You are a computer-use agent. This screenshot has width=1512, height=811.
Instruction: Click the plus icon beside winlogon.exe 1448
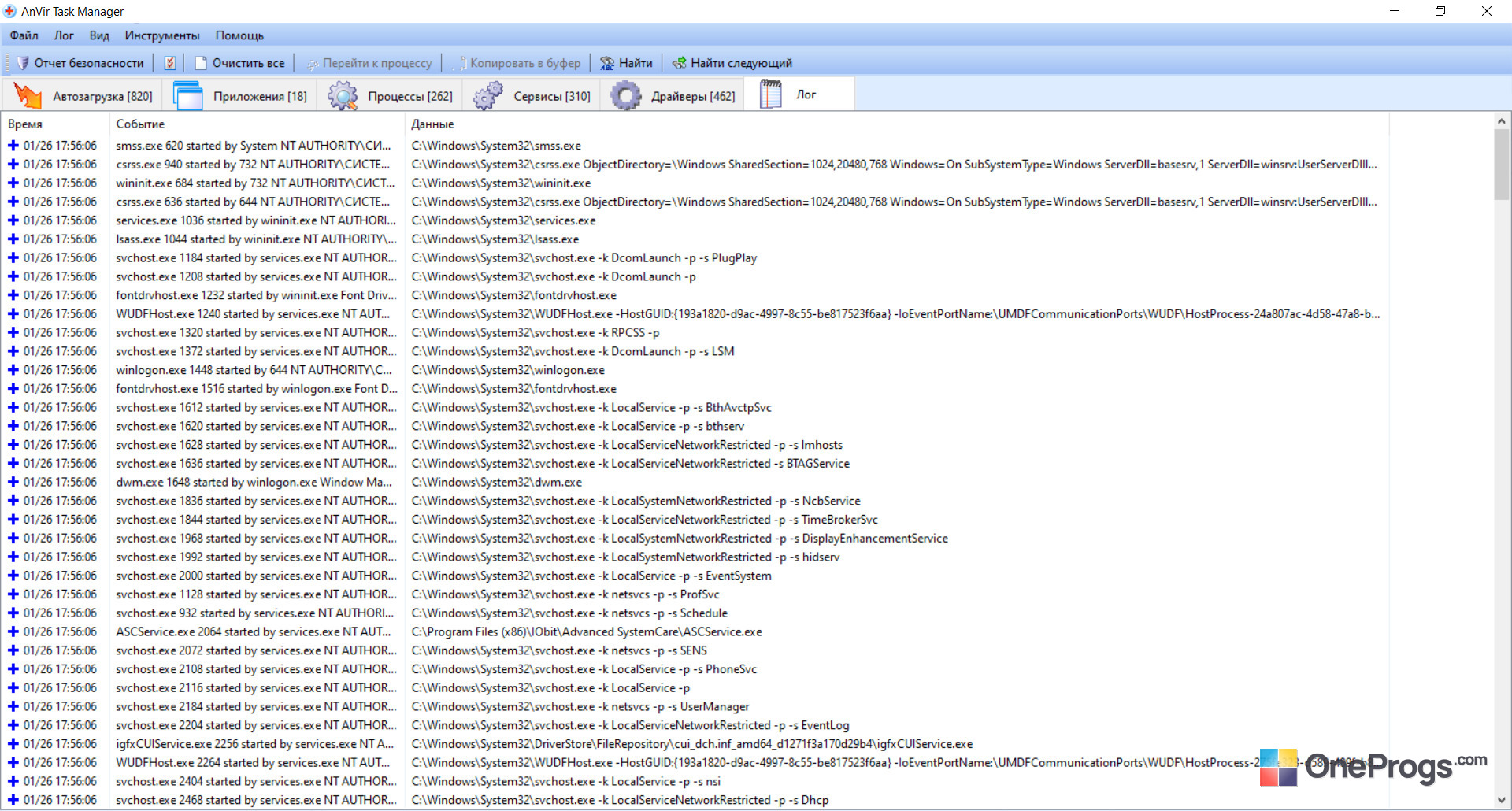pyautogui.click(x=13, y=370)
